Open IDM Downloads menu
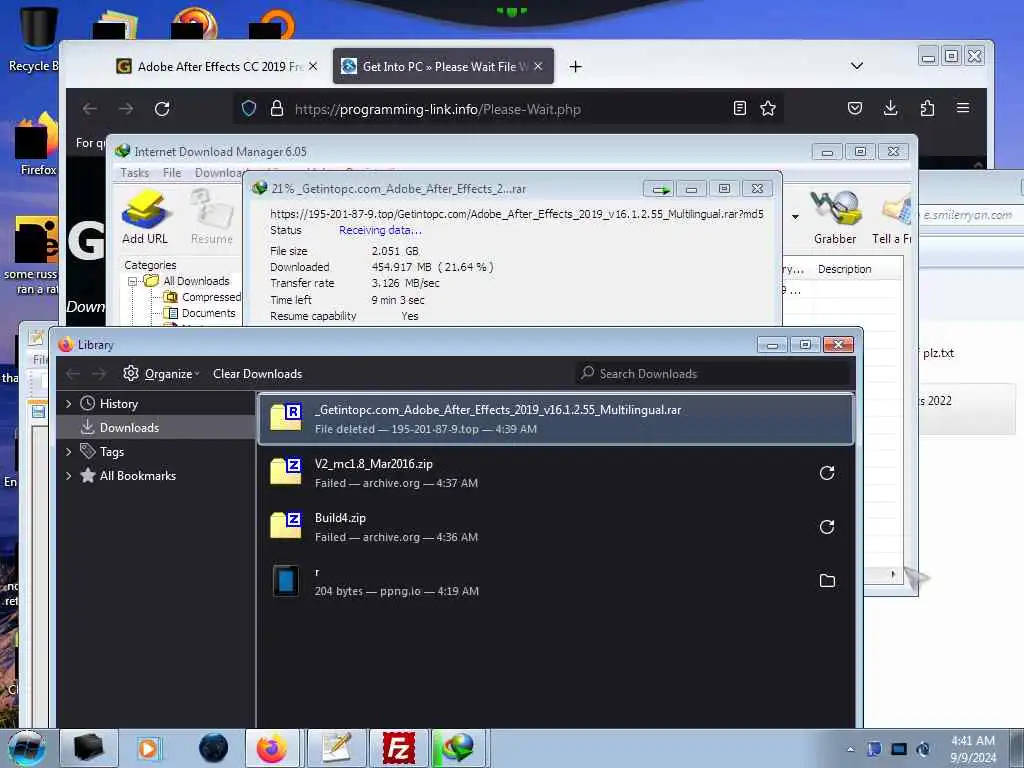The height and width of the screenshot is (768, 1024). [218, 173]
